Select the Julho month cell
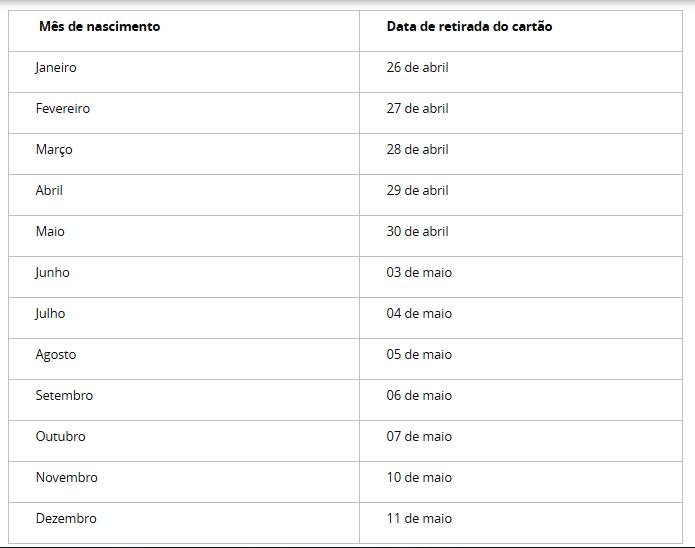The image size is (695, 548). tap(50, 314)
